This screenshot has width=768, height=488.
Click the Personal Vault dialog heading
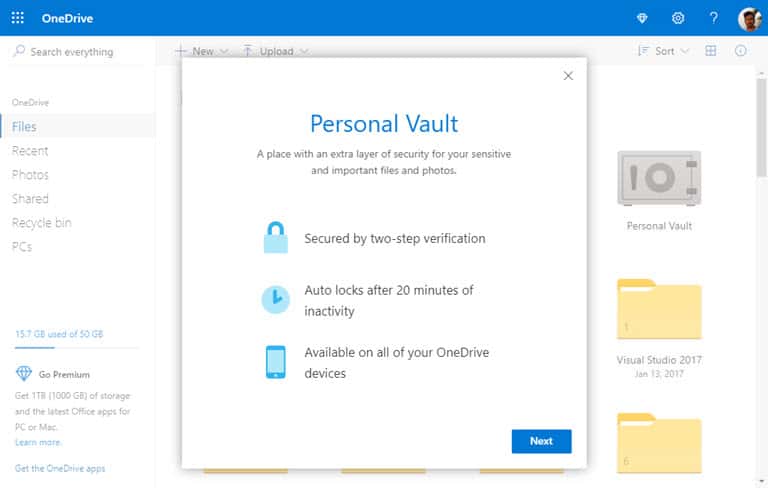coord(384,123)
